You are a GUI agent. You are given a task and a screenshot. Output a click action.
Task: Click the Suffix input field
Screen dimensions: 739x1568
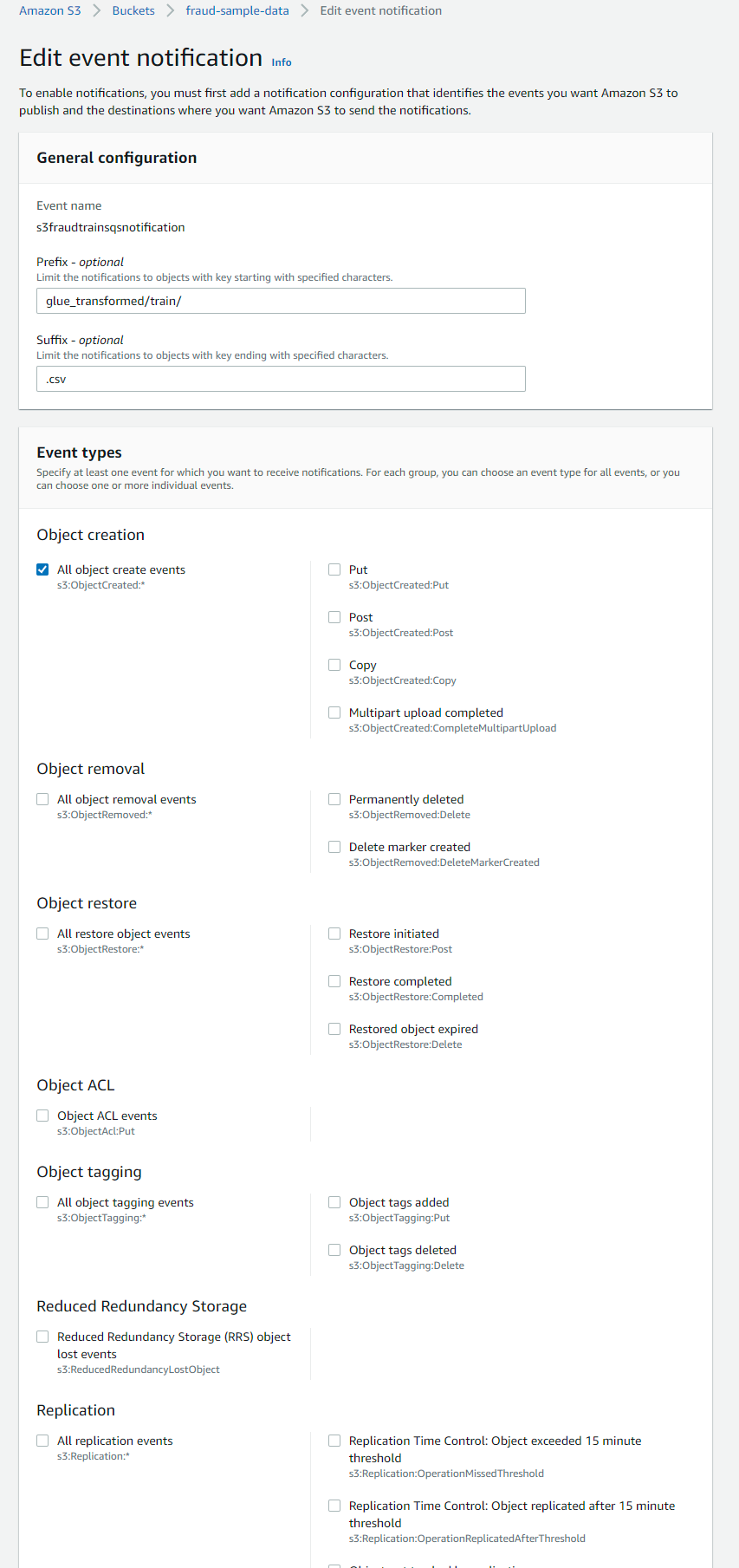(281, 379)
